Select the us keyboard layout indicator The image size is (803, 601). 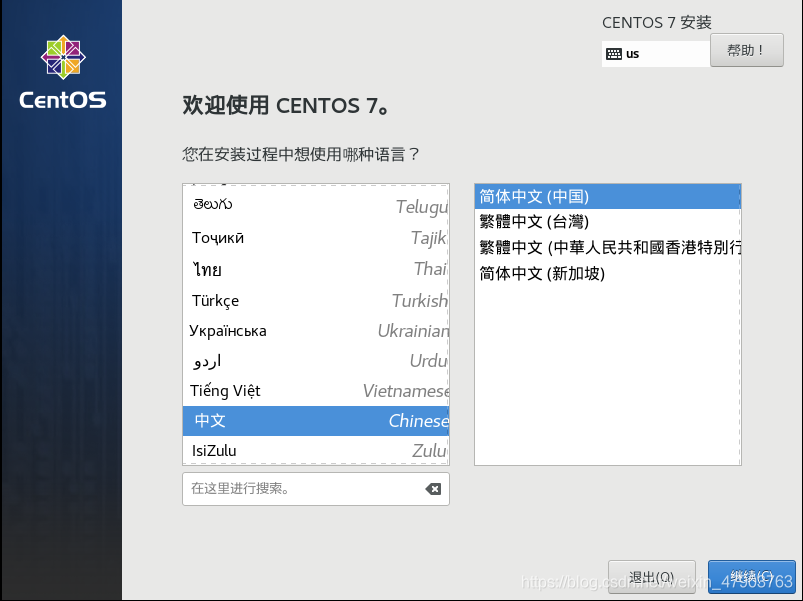(656, 54)
